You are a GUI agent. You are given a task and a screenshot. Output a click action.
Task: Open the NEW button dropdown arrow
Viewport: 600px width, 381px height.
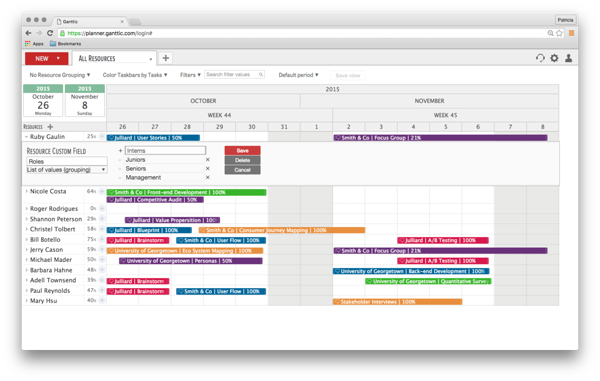(x=58, y=59)
